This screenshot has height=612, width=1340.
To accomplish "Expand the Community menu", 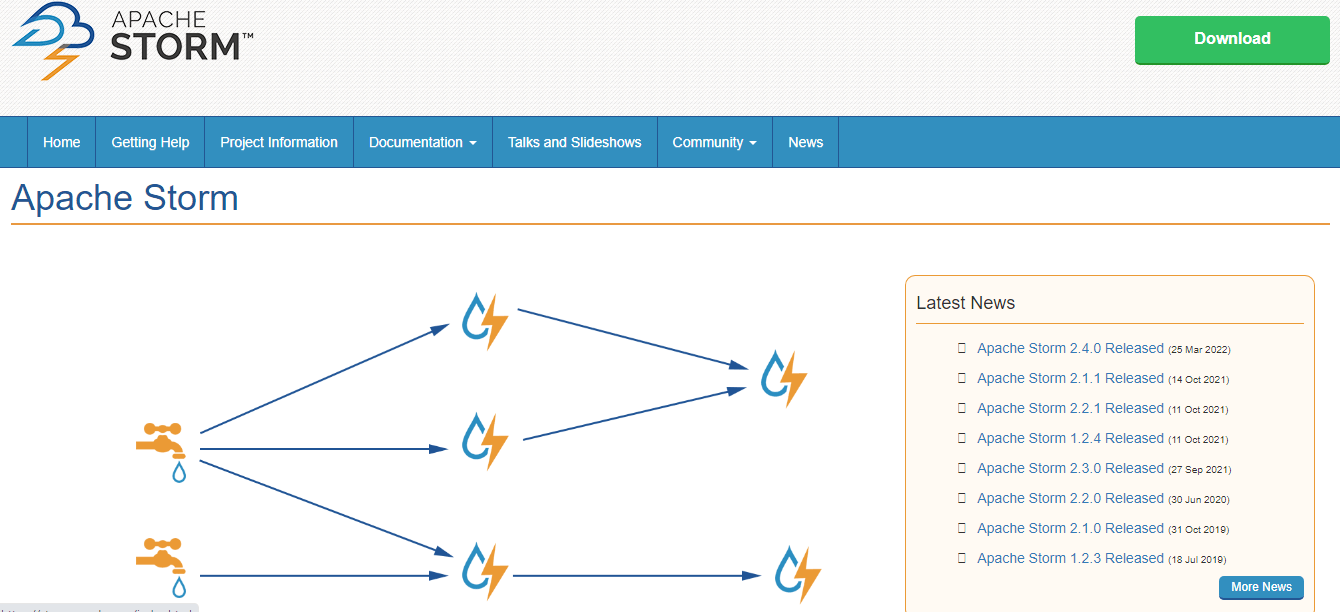I will pyautogui.click(x=714, y=142).
